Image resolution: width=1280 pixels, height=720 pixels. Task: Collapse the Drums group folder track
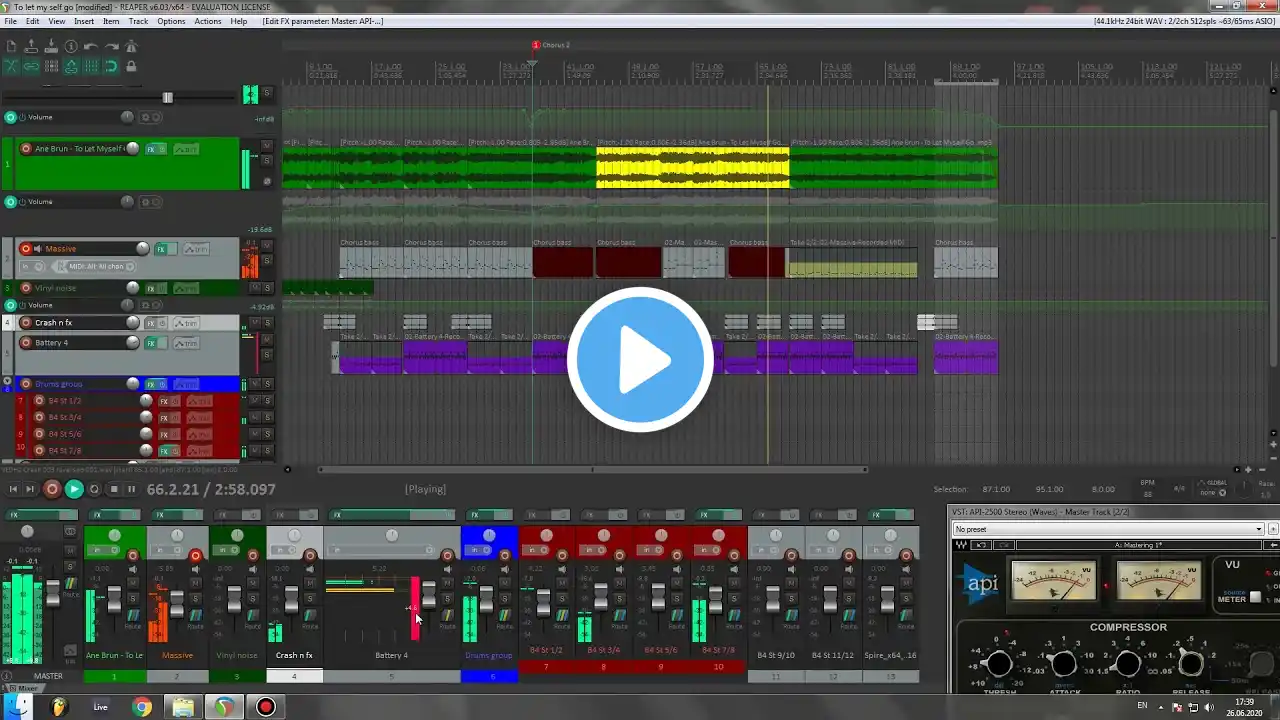click(x=8, y=382)
